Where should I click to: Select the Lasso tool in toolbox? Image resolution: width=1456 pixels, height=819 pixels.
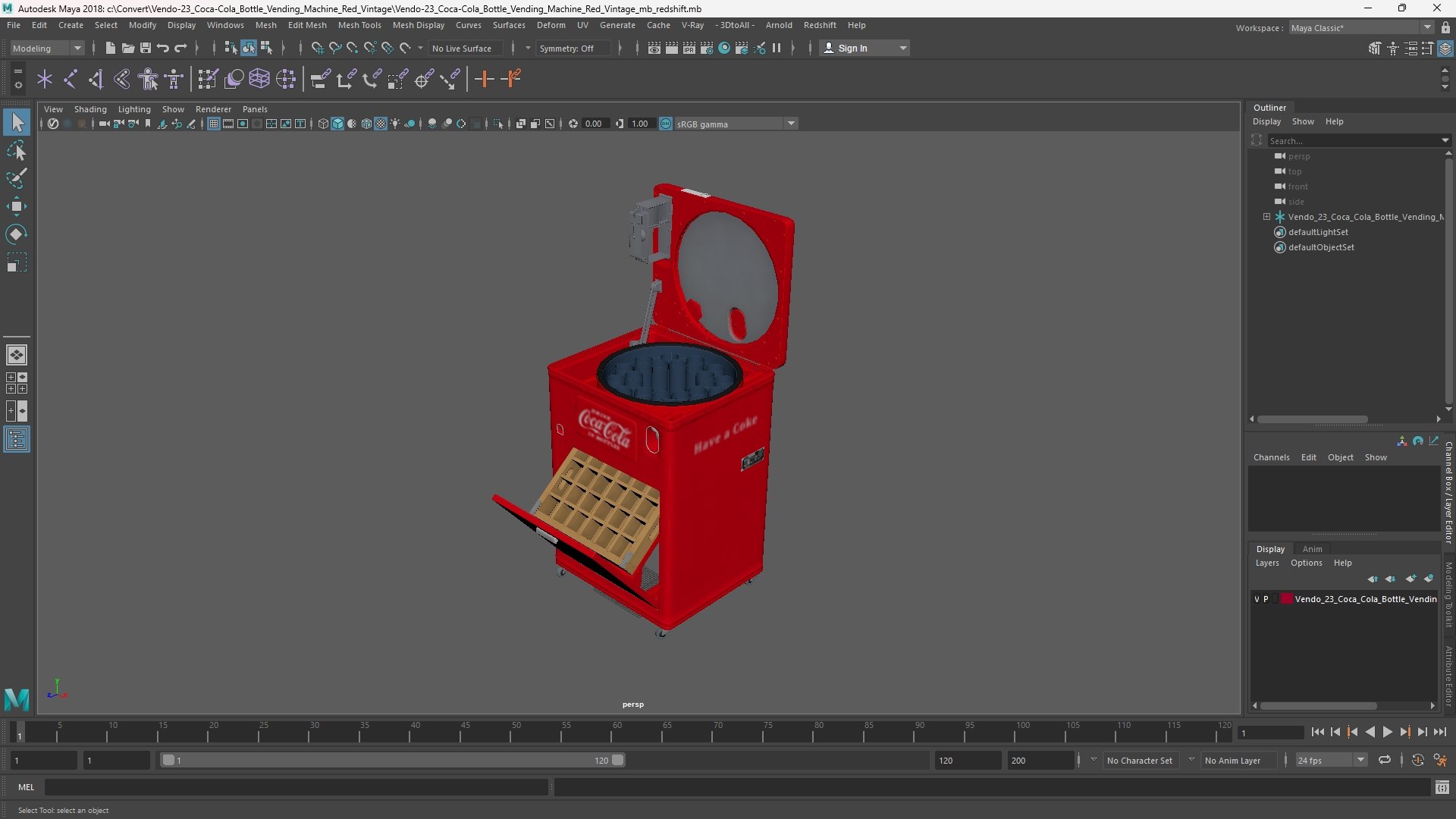17,150
